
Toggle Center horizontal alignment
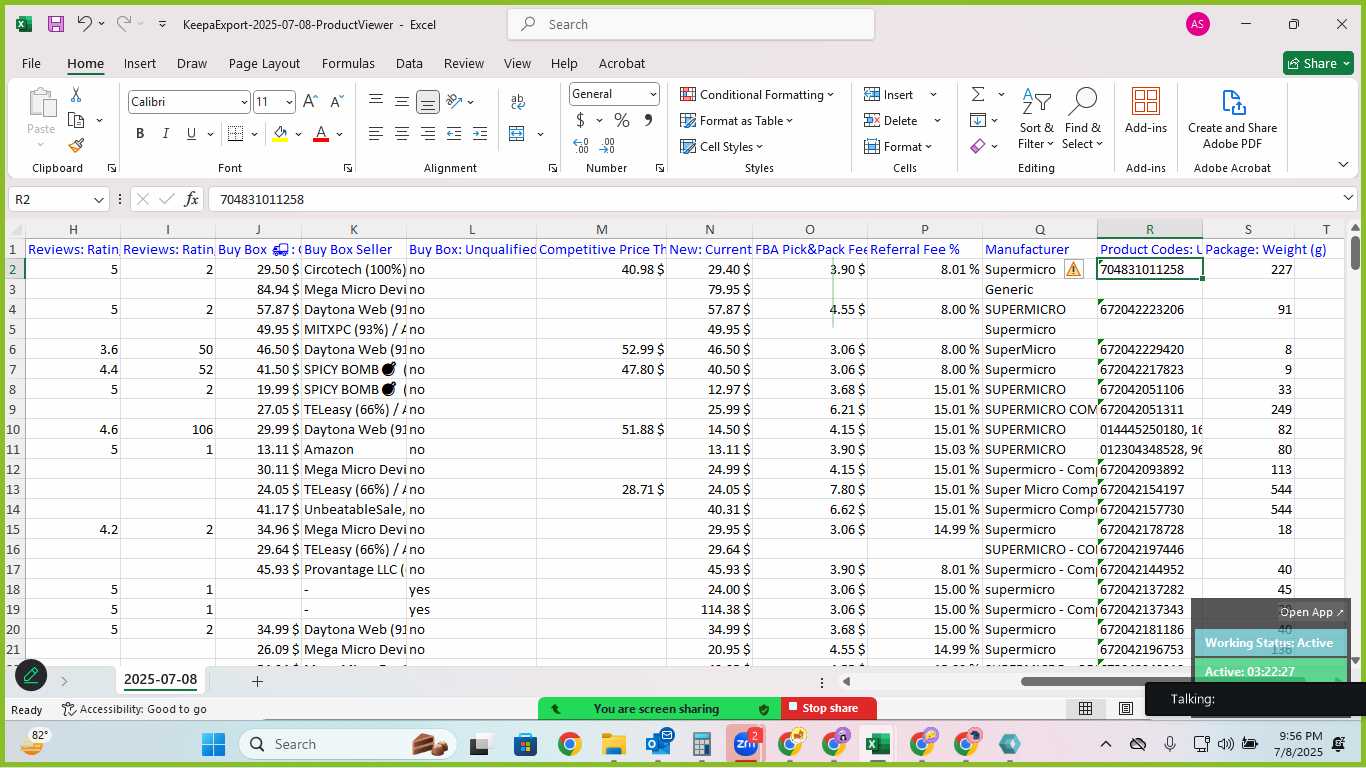pos(402,134)
